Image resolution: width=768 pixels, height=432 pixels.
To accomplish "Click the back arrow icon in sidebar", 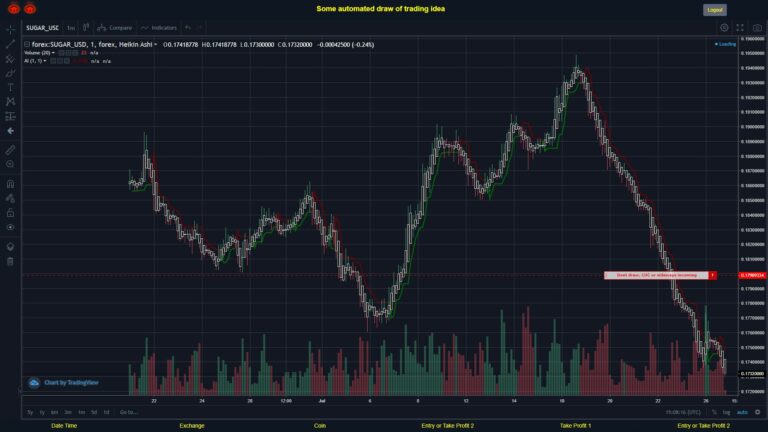I will pyautogui.click(x=10, y=131).
